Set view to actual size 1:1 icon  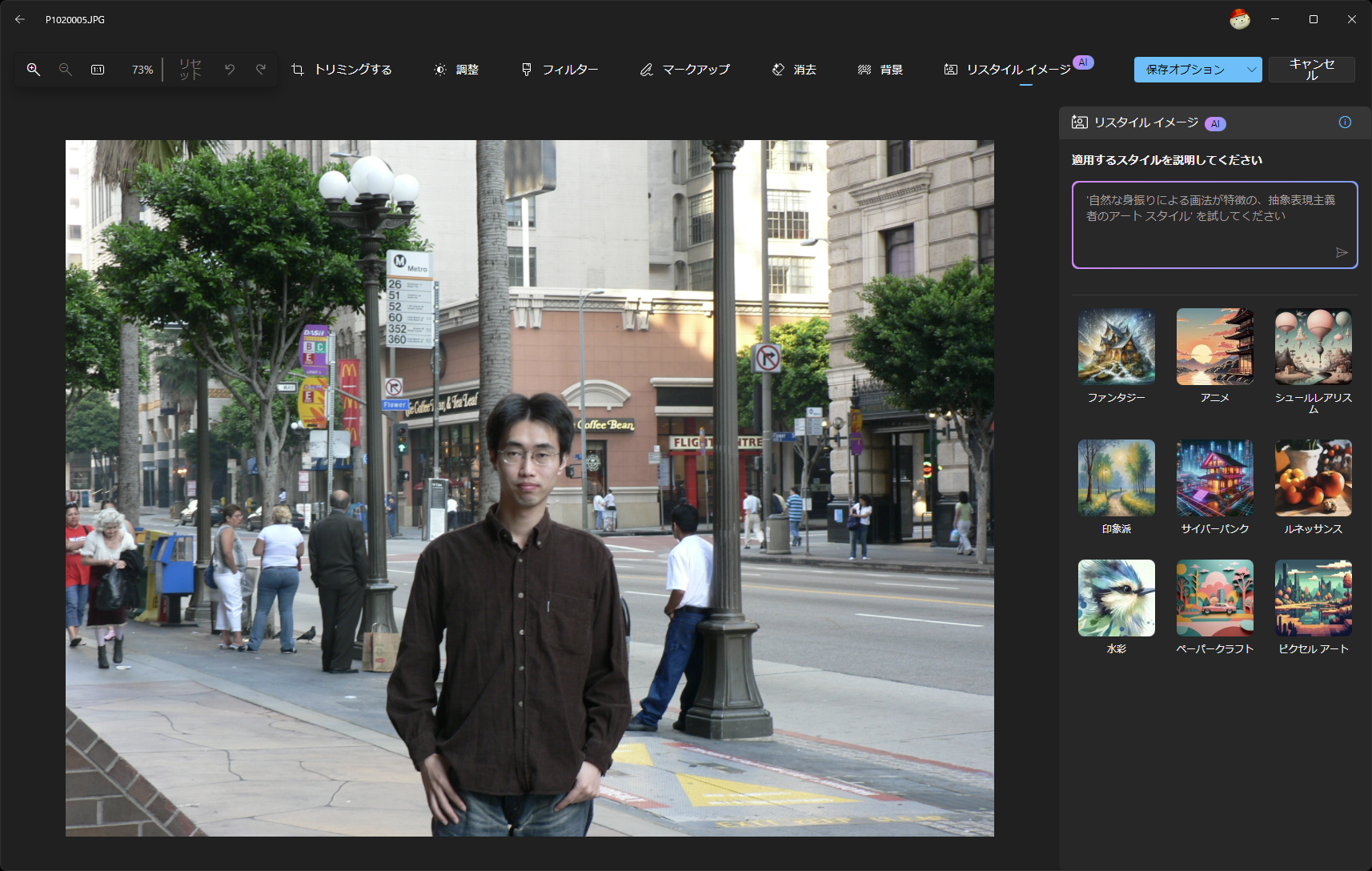click(98, 70)
